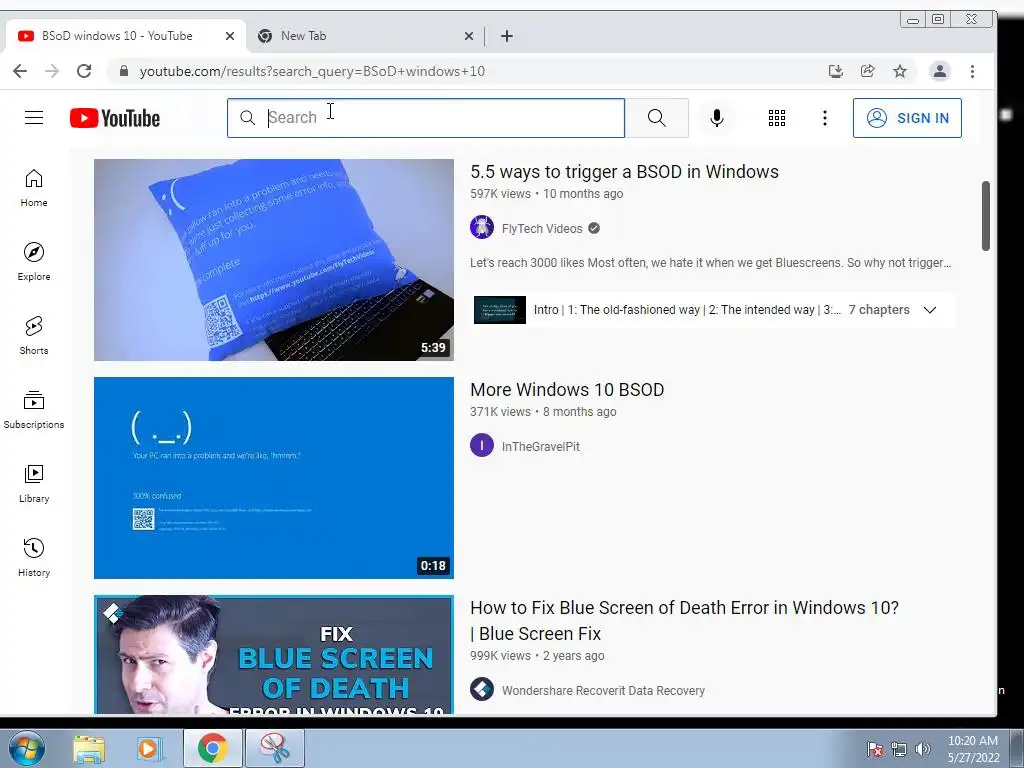Open Chrome profile avatar
The image size is (1024, 768).
940,71
